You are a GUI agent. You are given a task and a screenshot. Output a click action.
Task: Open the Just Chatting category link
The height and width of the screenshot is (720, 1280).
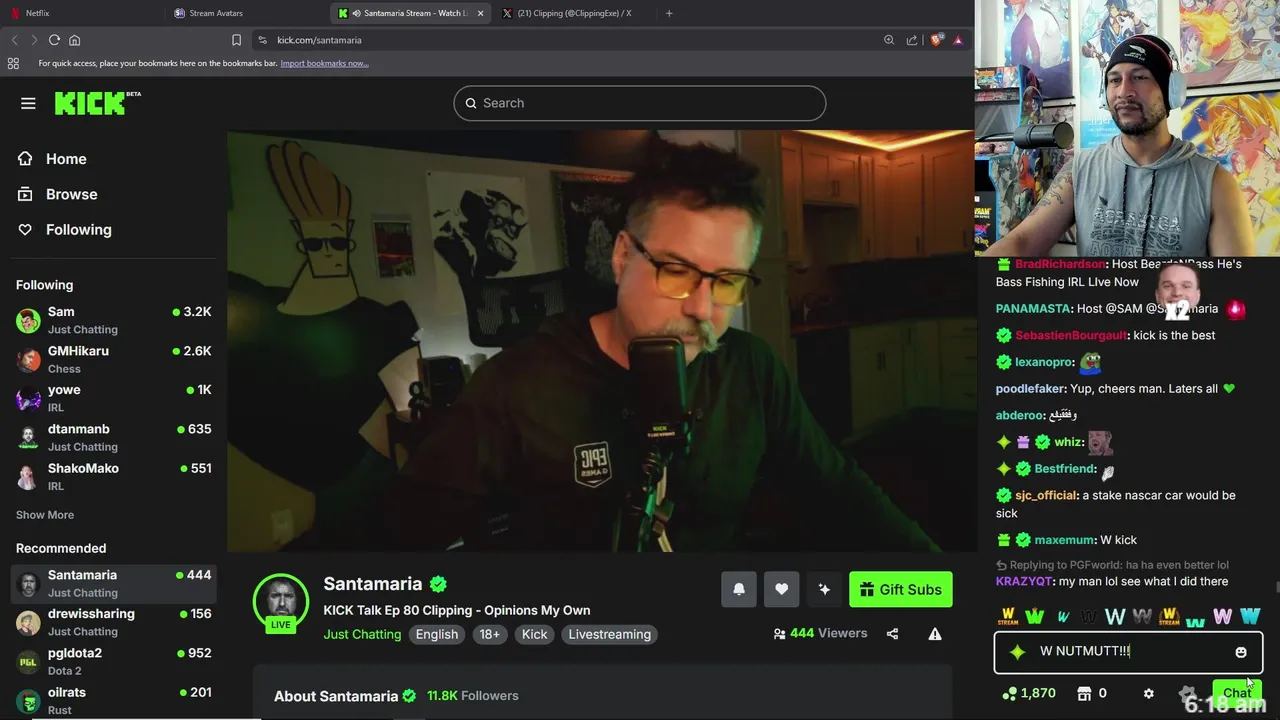362,634
